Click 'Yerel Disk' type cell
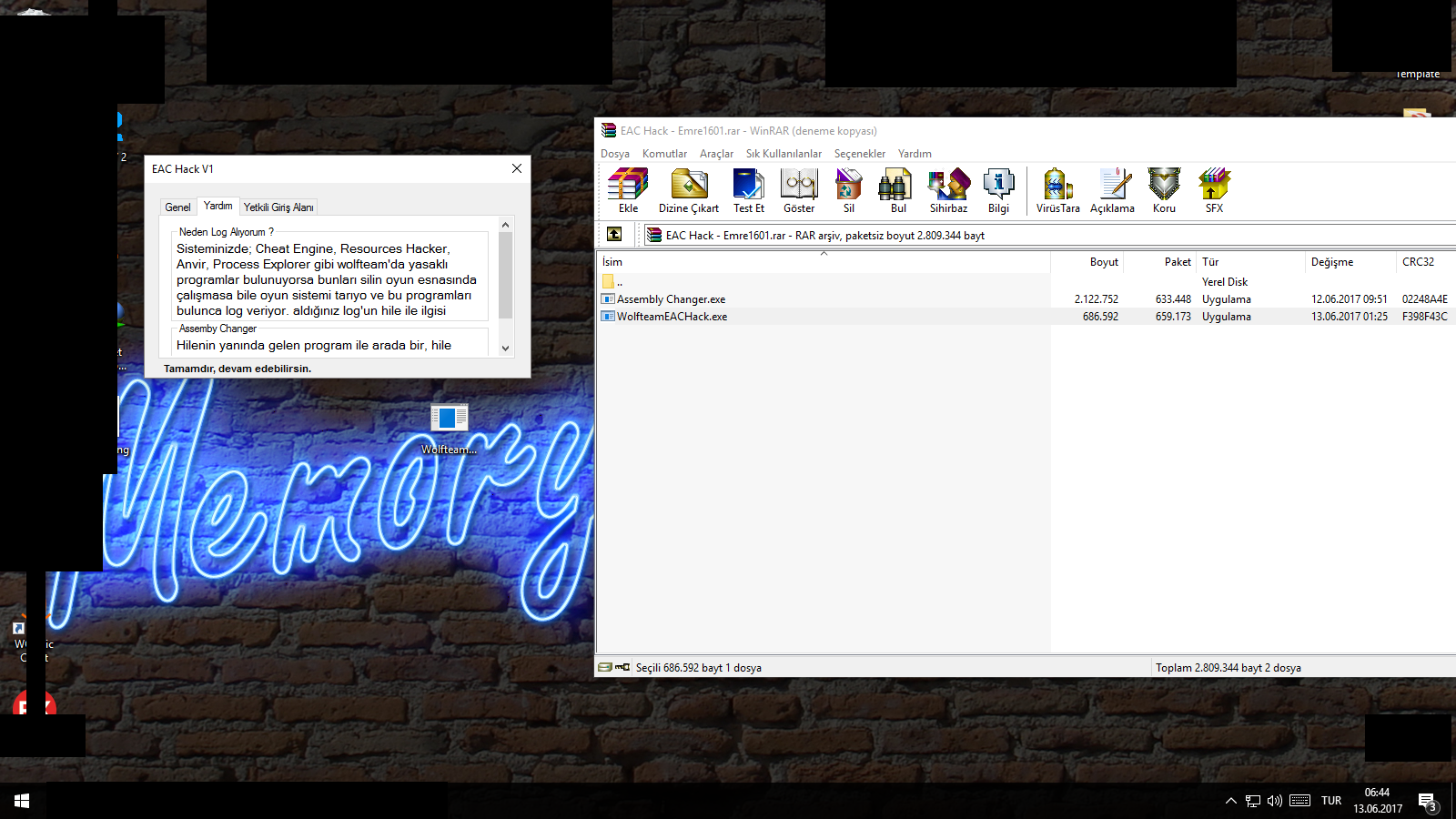Screen dimensions: 1456x819 [1225, 282]
